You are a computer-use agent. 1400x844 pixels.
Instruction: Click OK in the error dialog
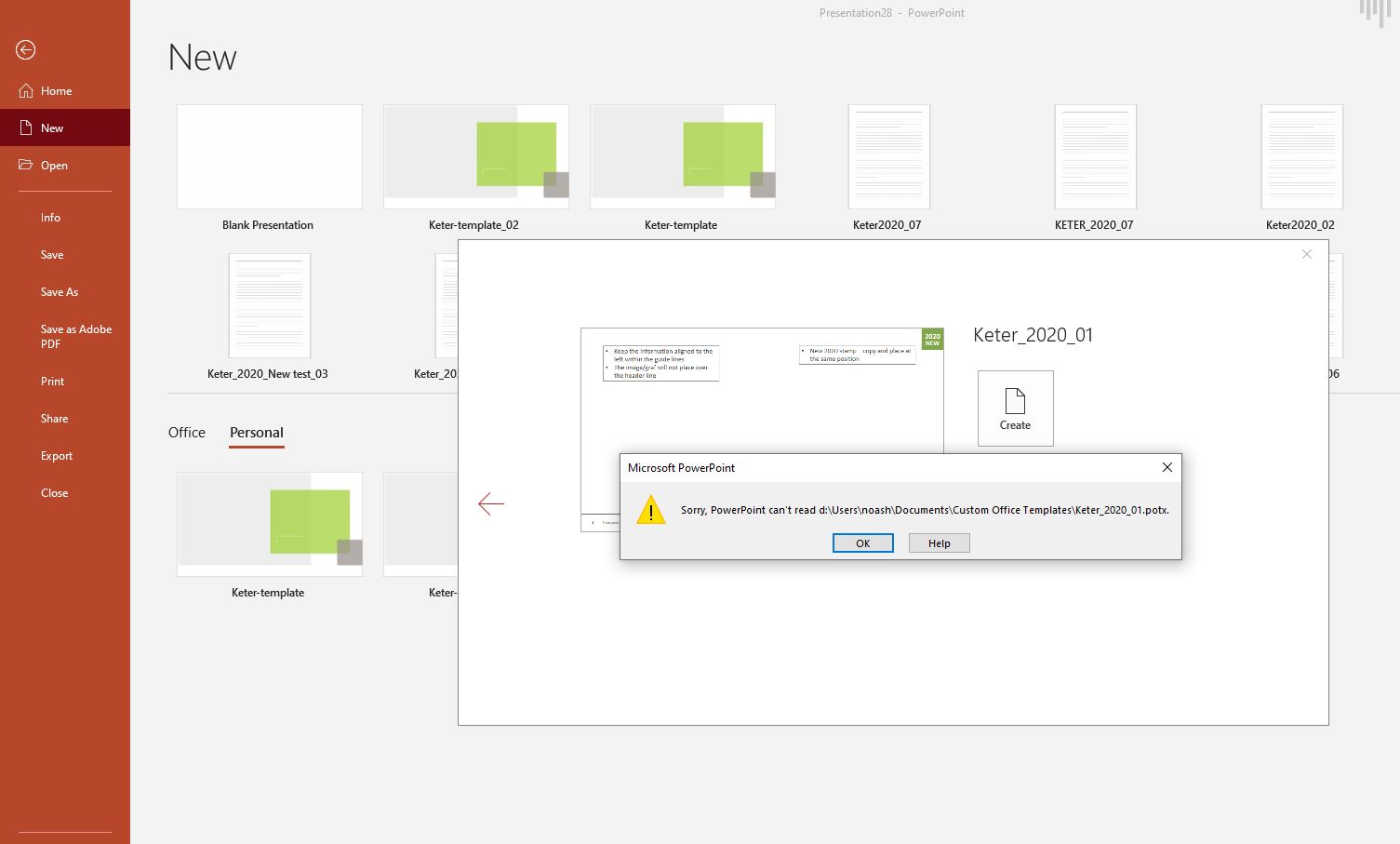click(863, 543)
